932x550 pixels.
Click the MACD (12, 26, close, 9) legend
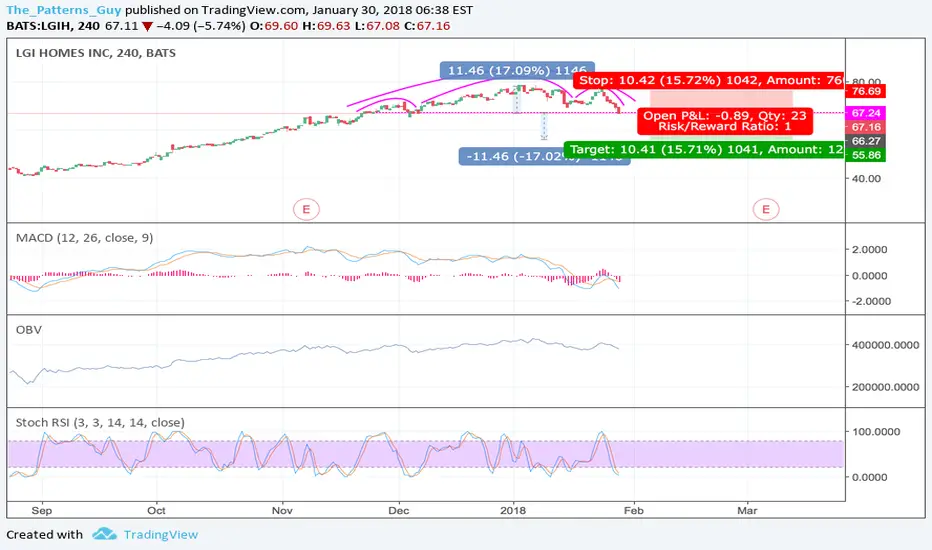pyautogui.click(x=84, y=238)
